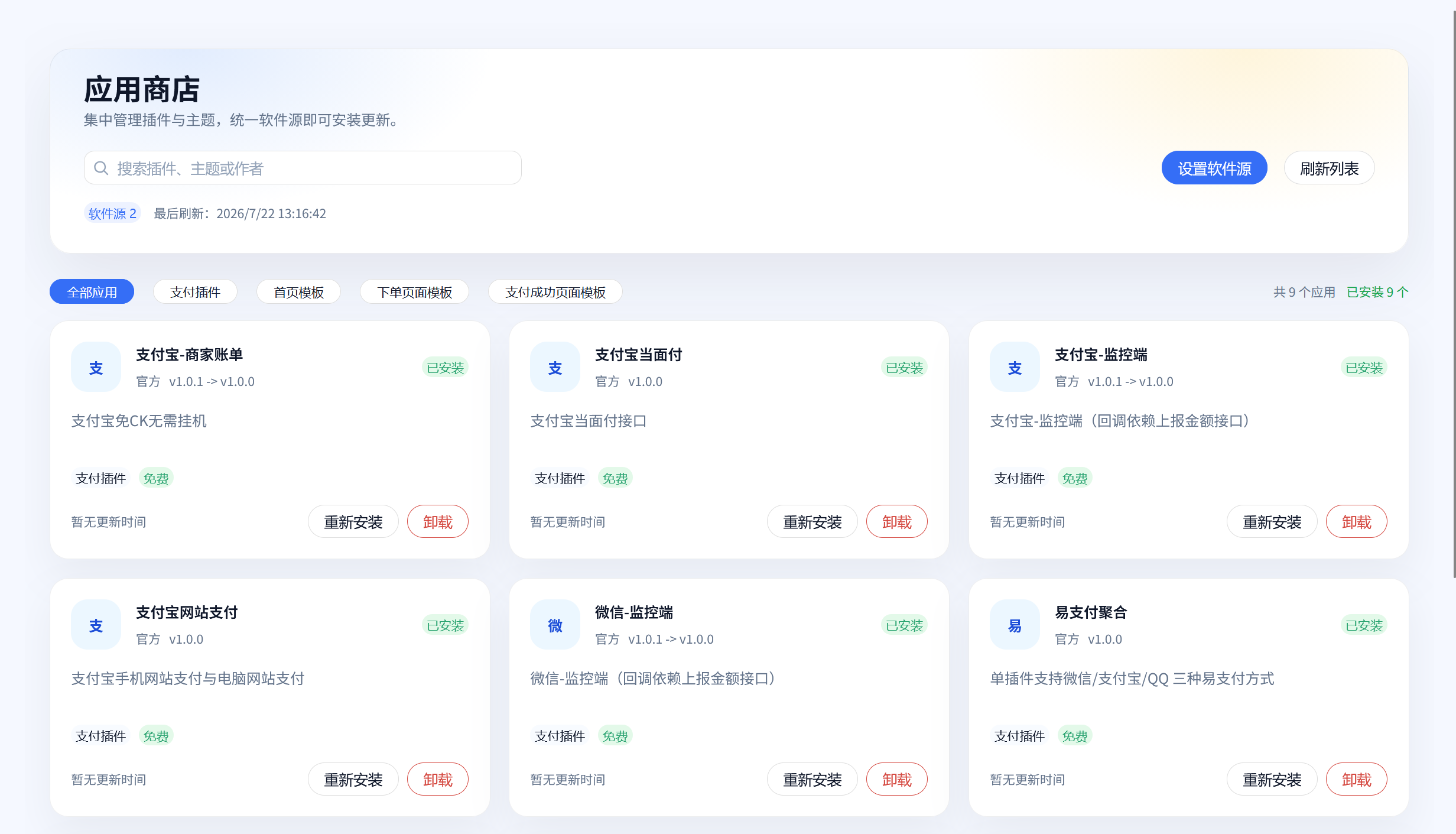Reinstall the 微信-监控端 plugin
The image size is (1456, 834).
pyautogui.click(x=812, y=779)
